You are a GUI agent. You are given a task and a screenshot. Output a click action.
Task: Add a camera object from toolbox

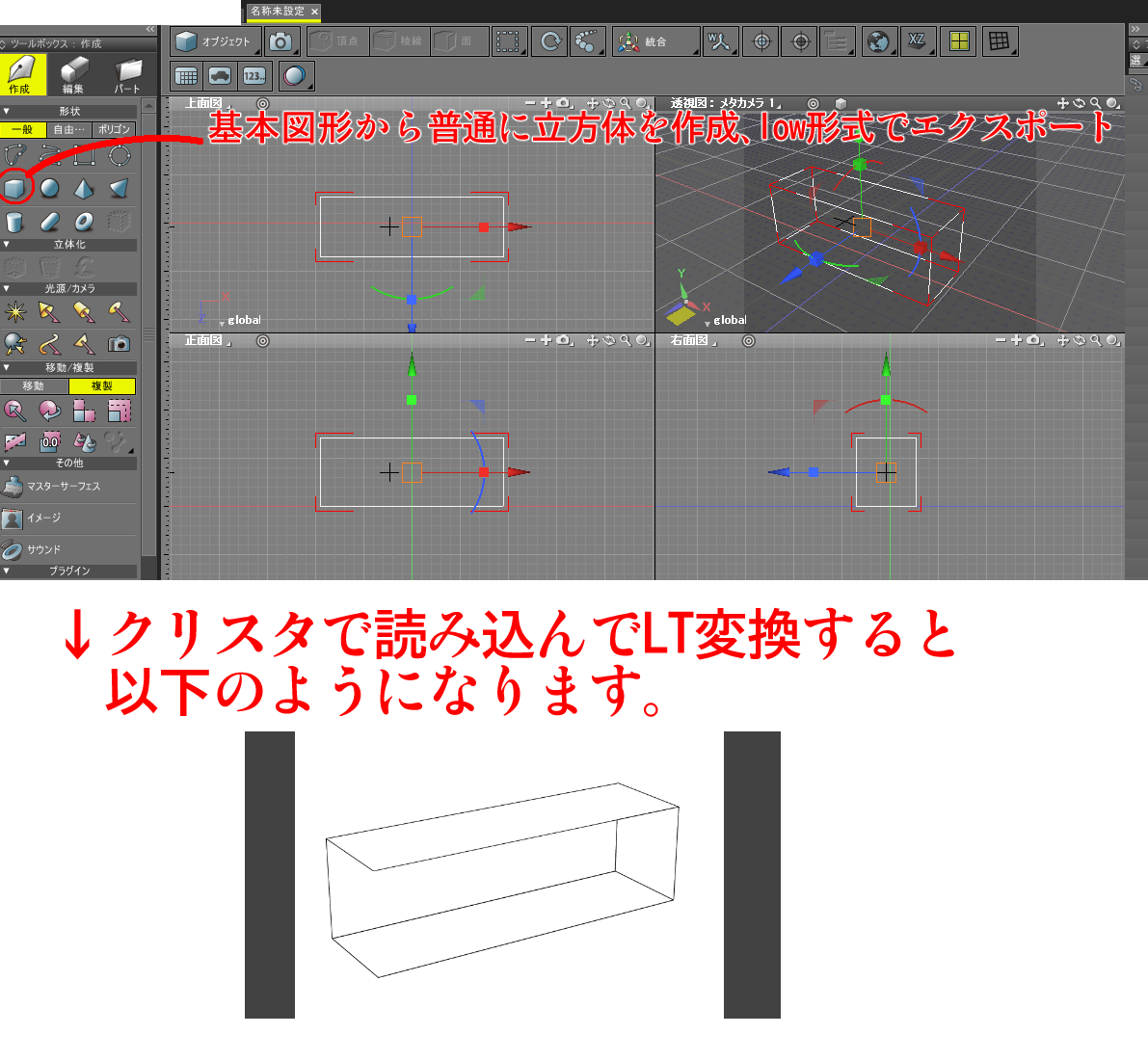(x=120, y=344)
